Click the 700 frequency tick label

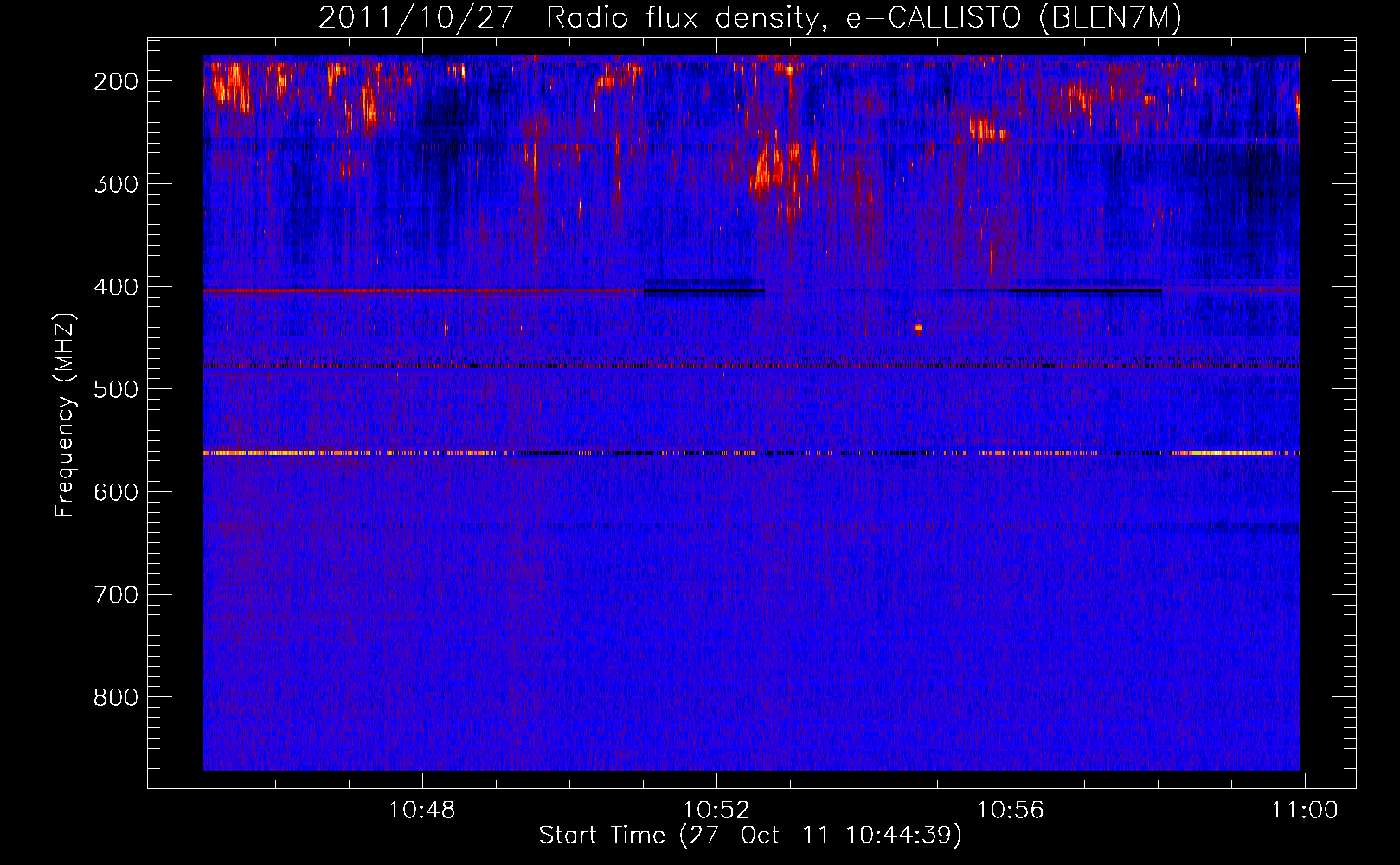click(x=116, y=595)
